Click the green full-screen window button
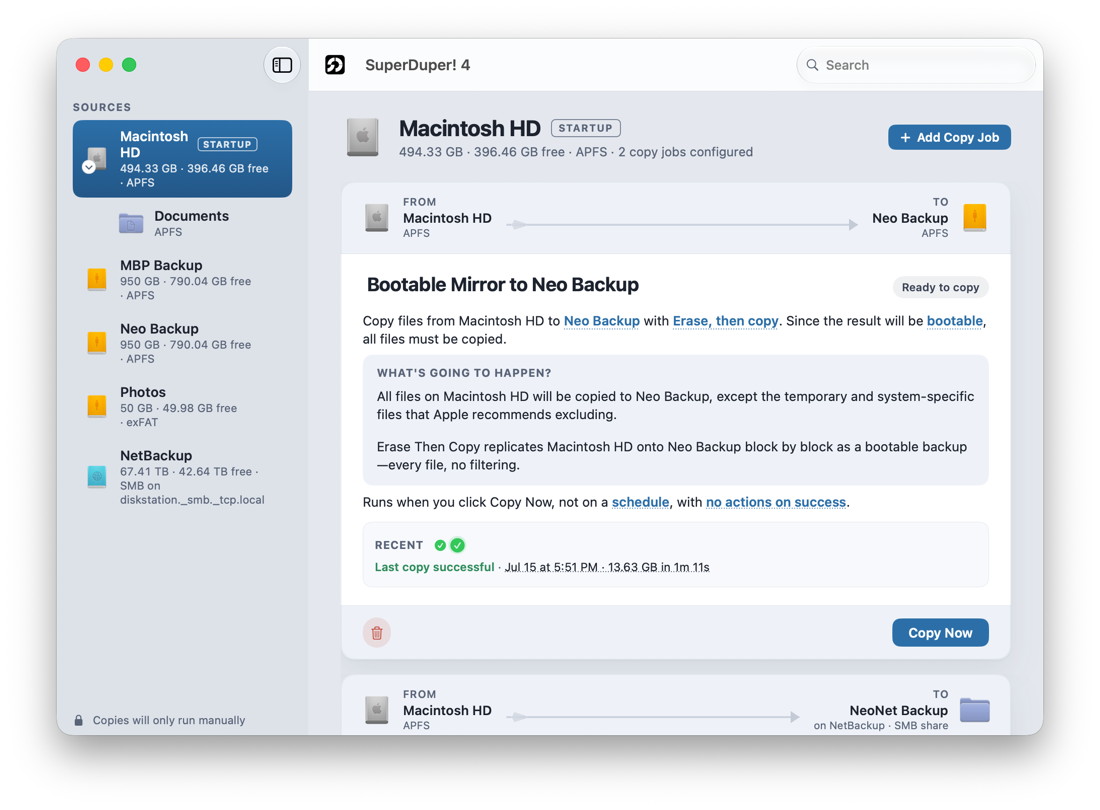 click(x=129, y=65)
